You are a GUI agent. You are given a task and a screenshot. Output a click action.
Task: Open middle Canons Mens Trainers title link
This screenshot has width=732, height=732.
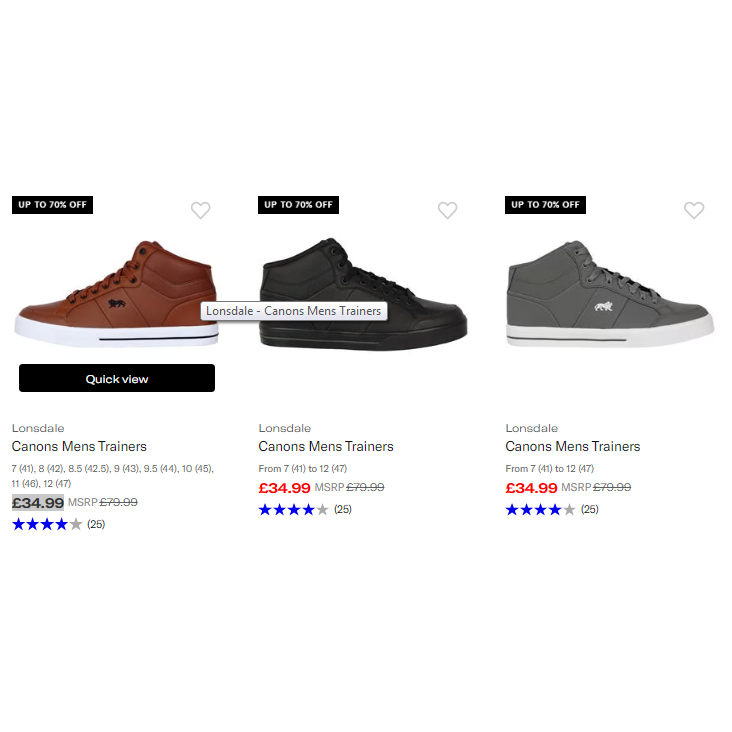coord(326,447)
